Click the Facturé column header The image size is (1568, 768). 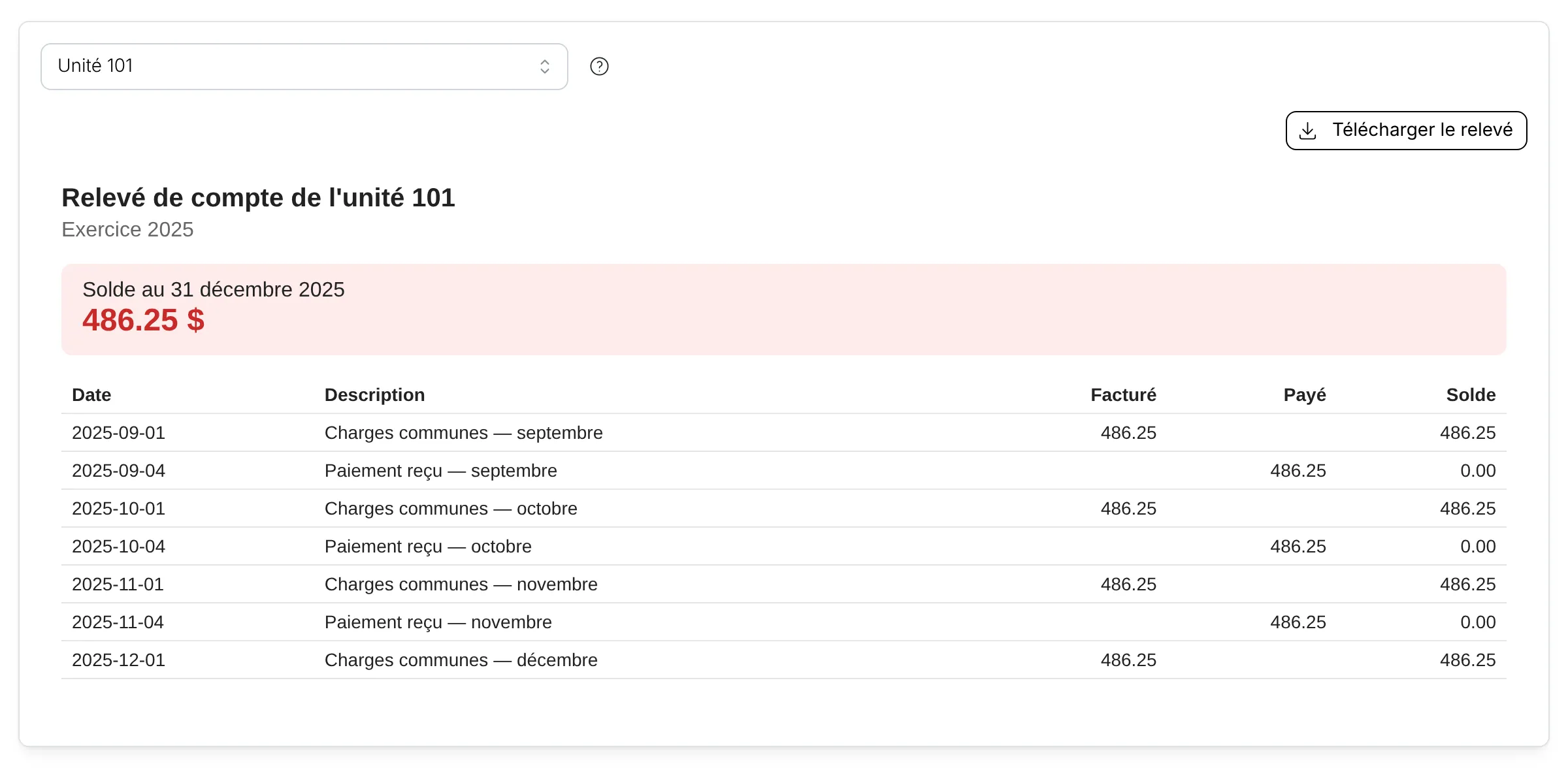pos(1123,395)
